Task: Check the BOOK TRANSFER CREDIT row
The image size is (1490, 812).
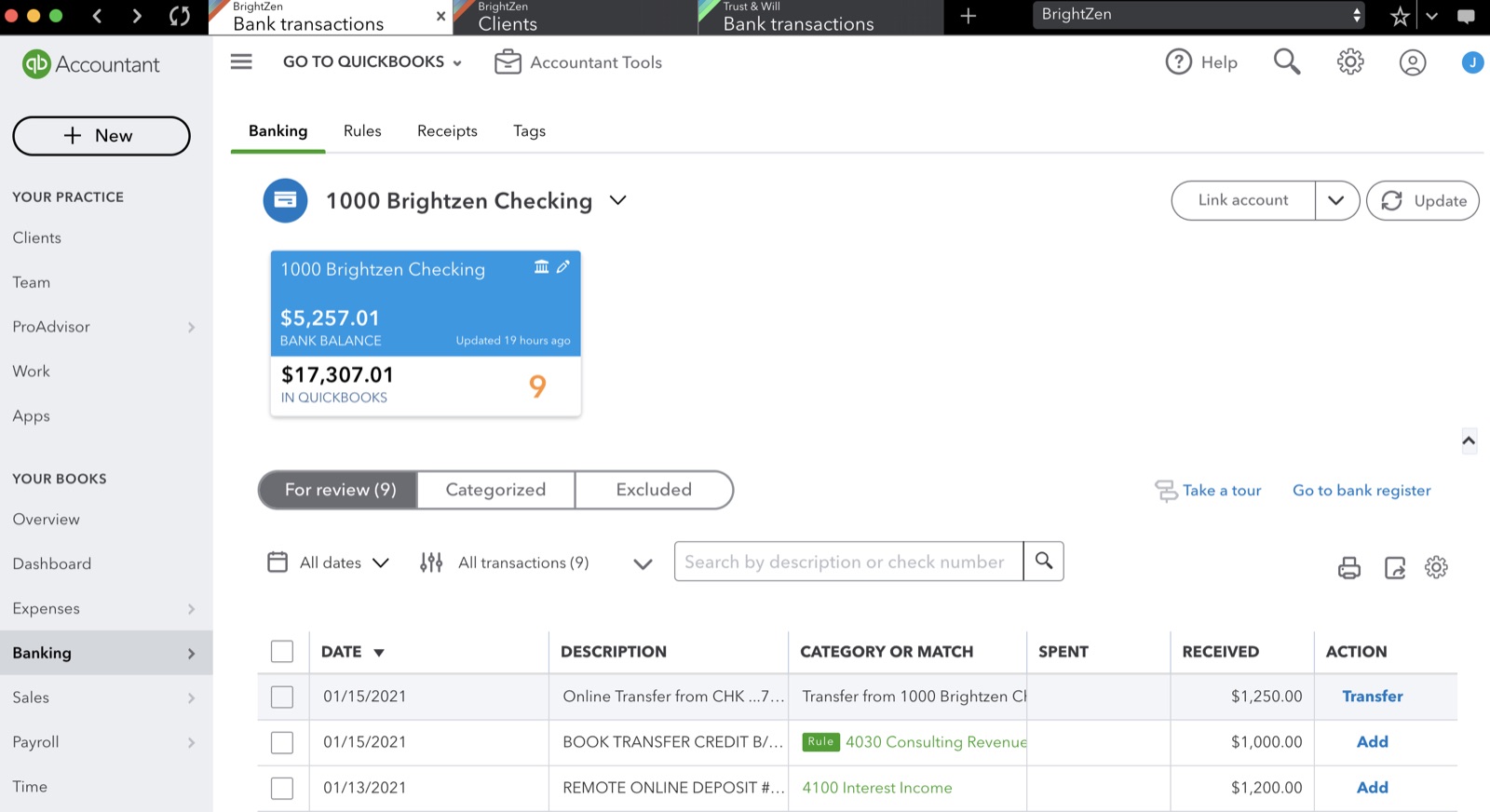Action: (282, 742)
